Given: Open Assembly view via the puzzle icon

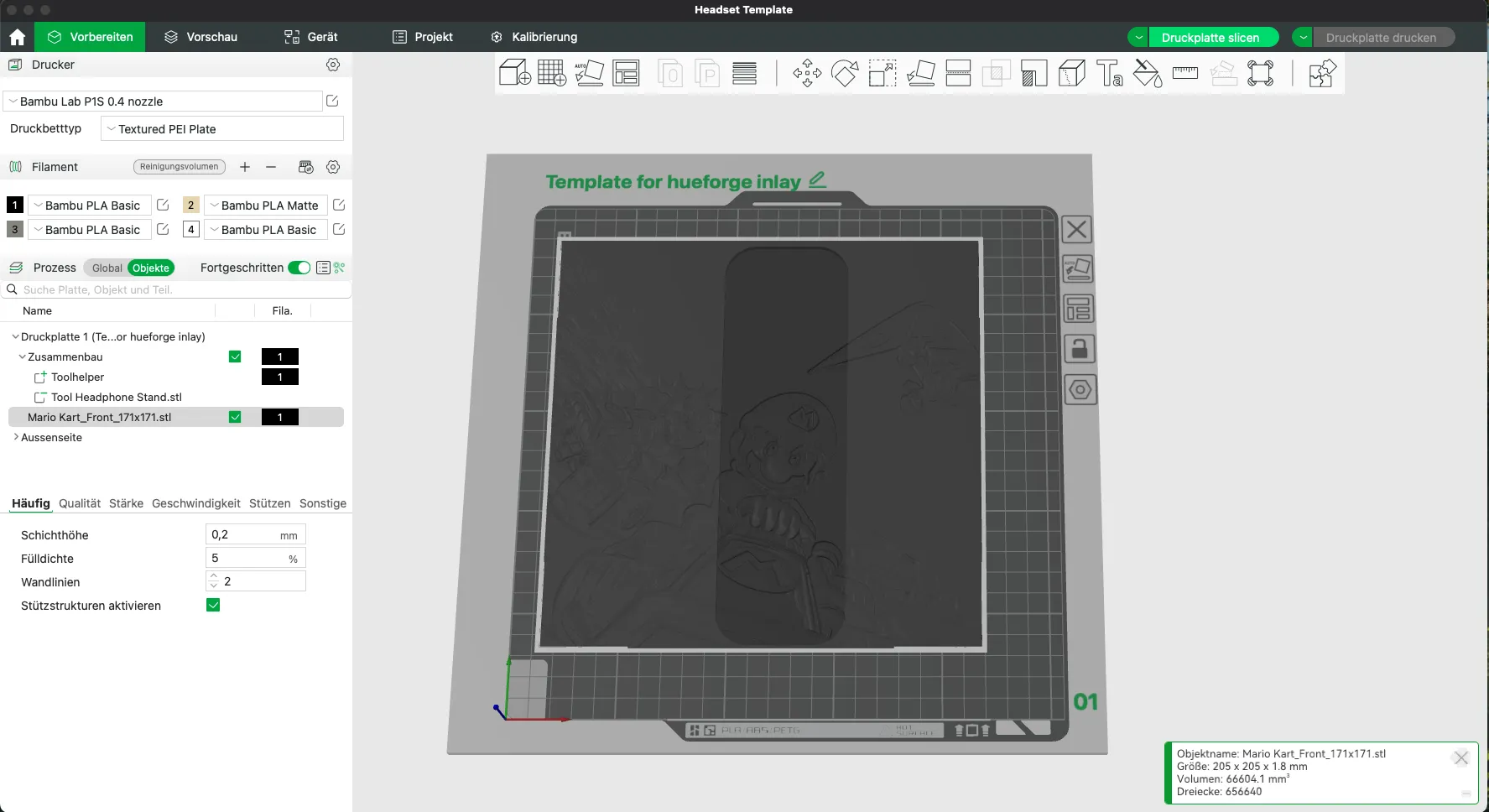Looking at the screenshot, I should (x=1322, y=74).
